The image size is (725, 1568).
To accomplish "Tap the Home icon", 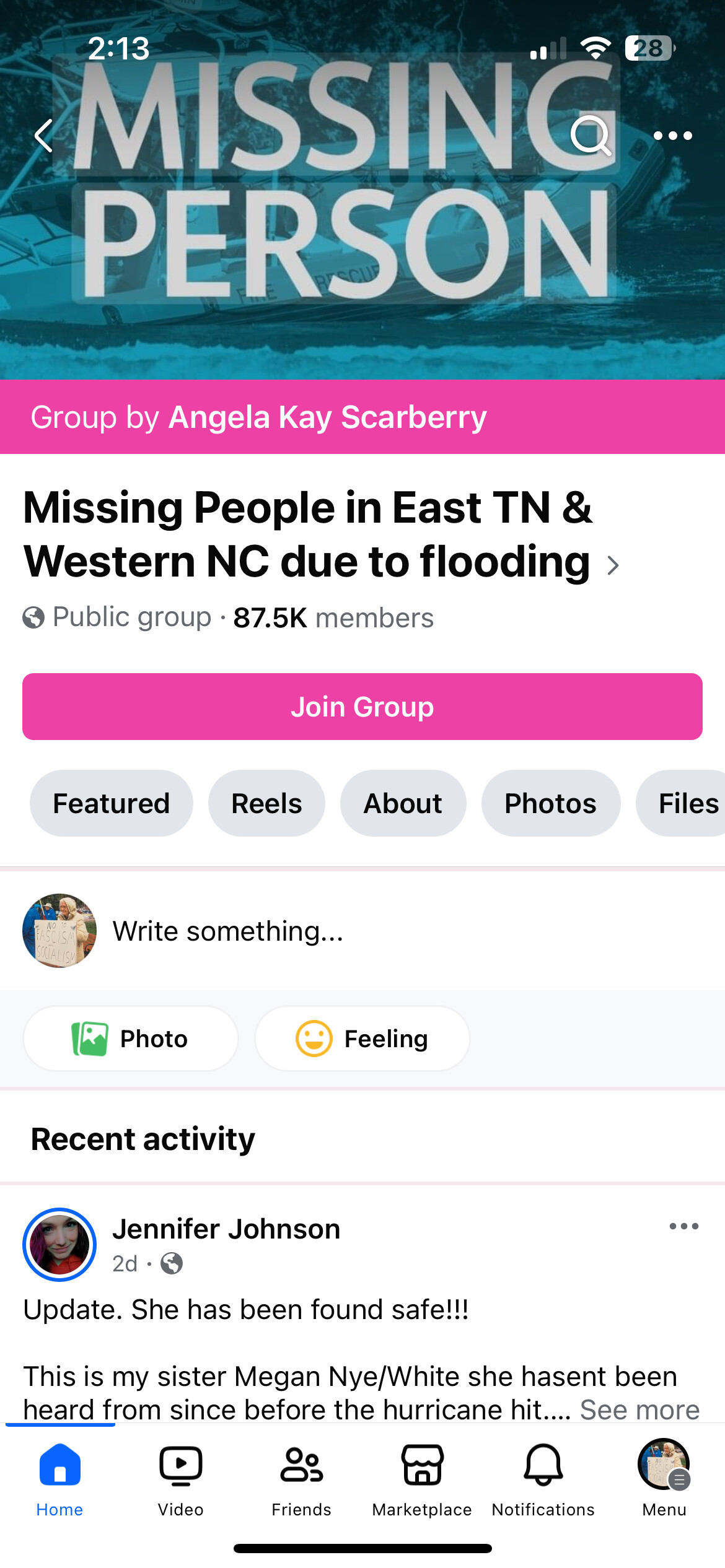I will pos(59,1478).
